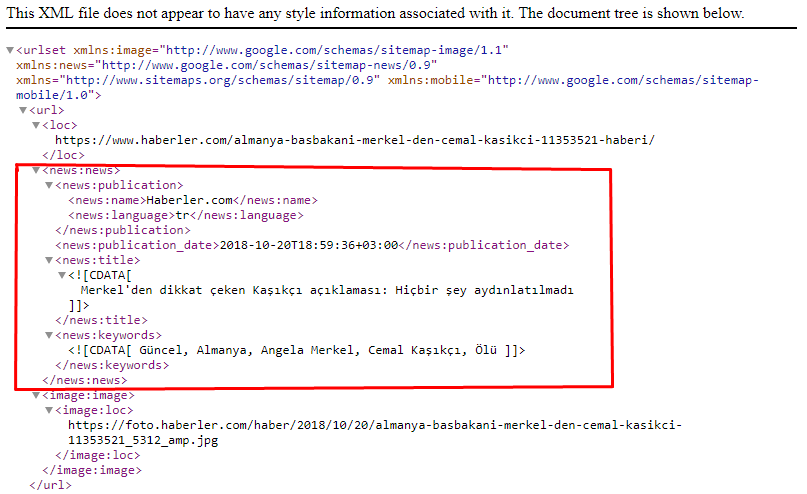Collapse the urlset root node triangle
Viewport: 807px width, 494px height.
point(10,50)
